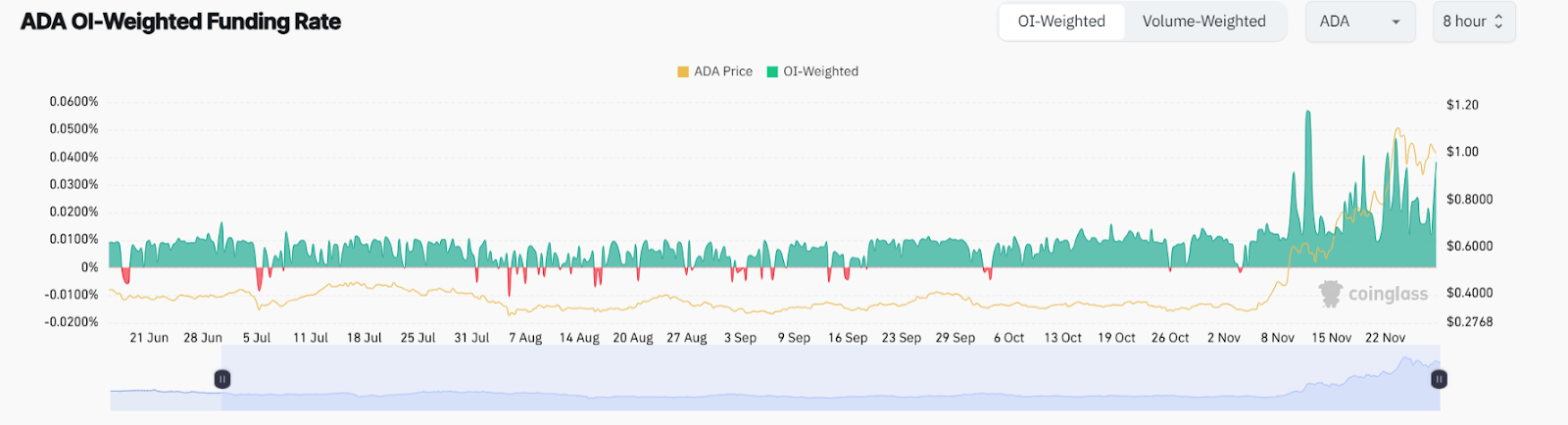This screenshot has width=1568, height=425.
Task: Click the 7 Aug date label
Action: (525, 338)
